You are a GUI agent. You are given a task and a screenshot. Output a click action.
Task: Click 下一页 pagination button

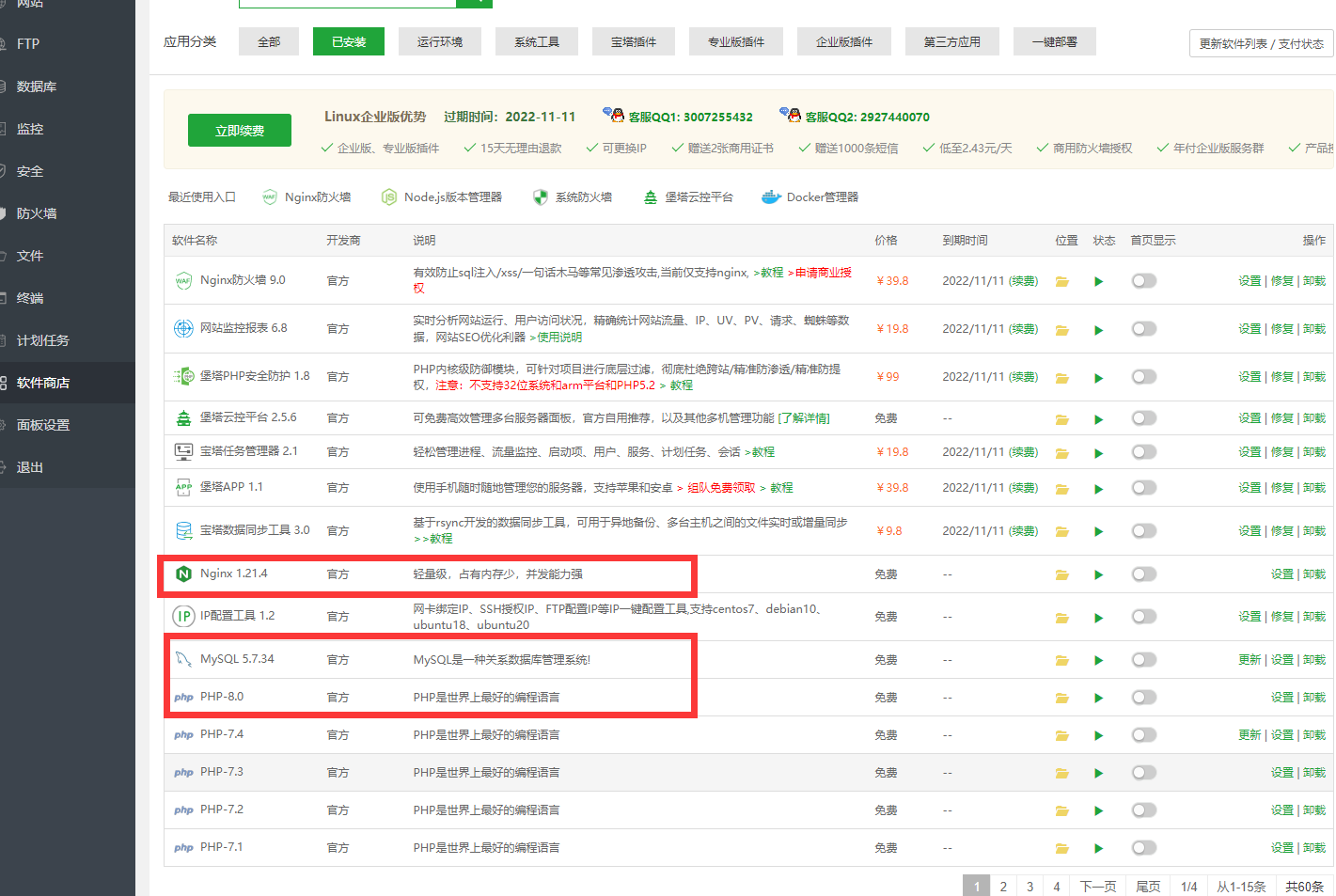coord(1098,887)
